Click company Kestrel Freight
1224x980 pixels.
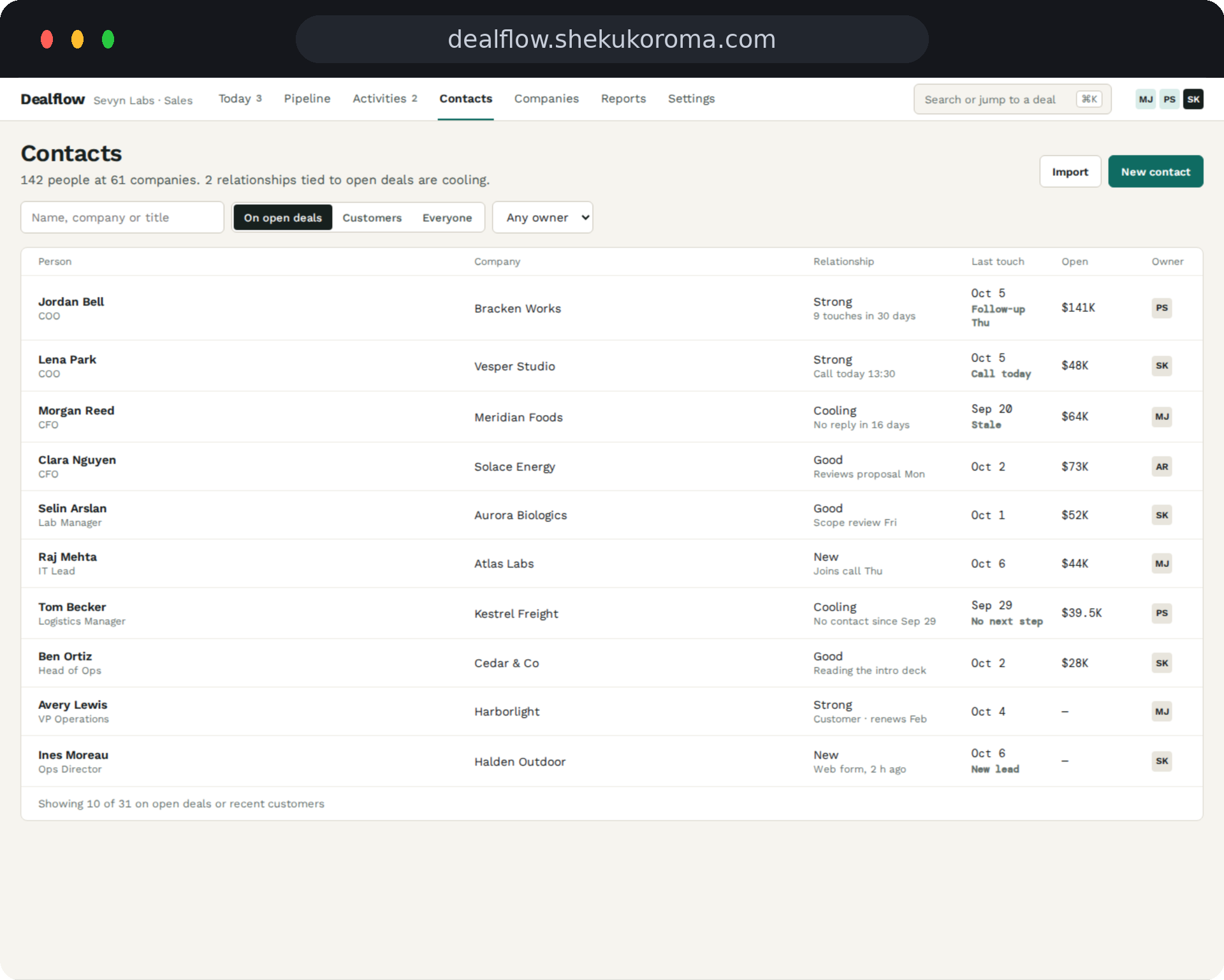(516, 613)
